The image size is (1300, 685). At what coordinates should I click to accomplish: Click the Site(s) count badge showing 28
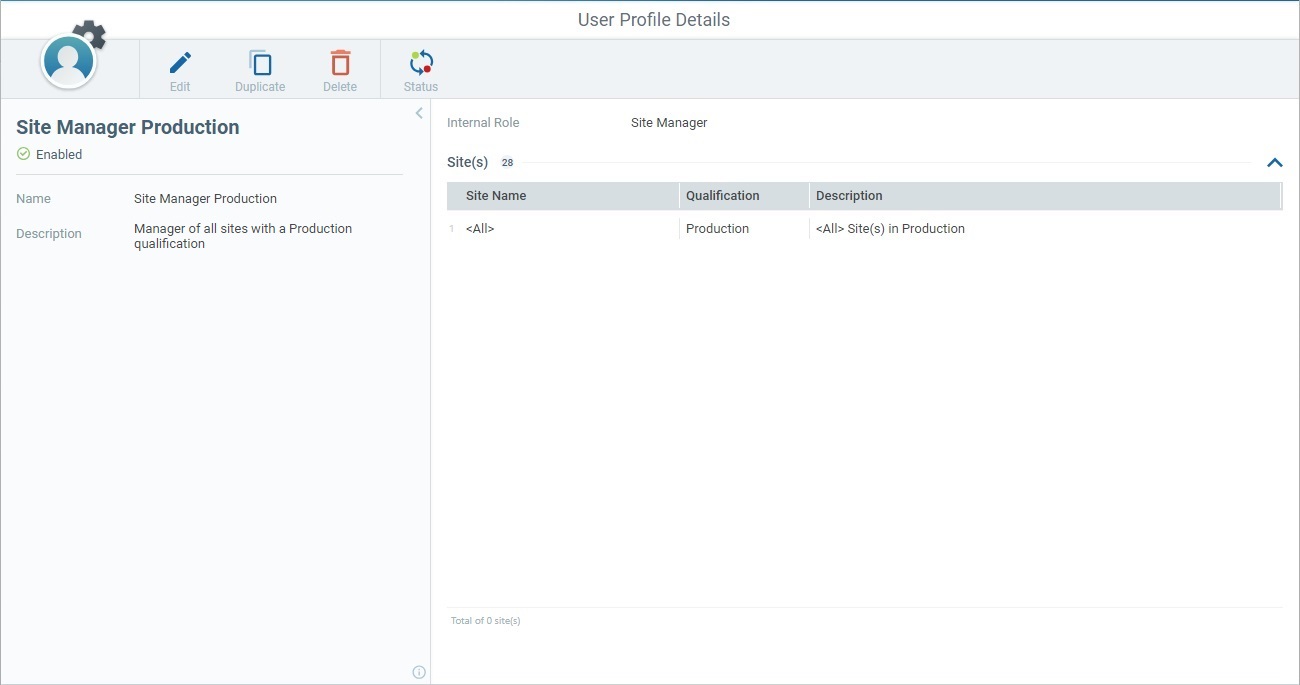coord(507,161)
